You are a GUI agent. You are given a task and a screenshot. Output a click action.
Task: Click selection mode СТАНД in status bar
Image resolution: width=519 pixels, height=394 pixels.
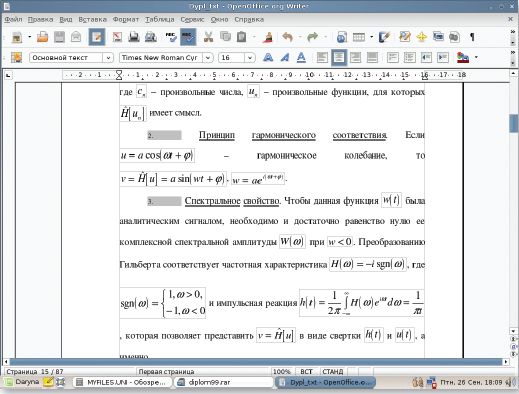(333, 371)
